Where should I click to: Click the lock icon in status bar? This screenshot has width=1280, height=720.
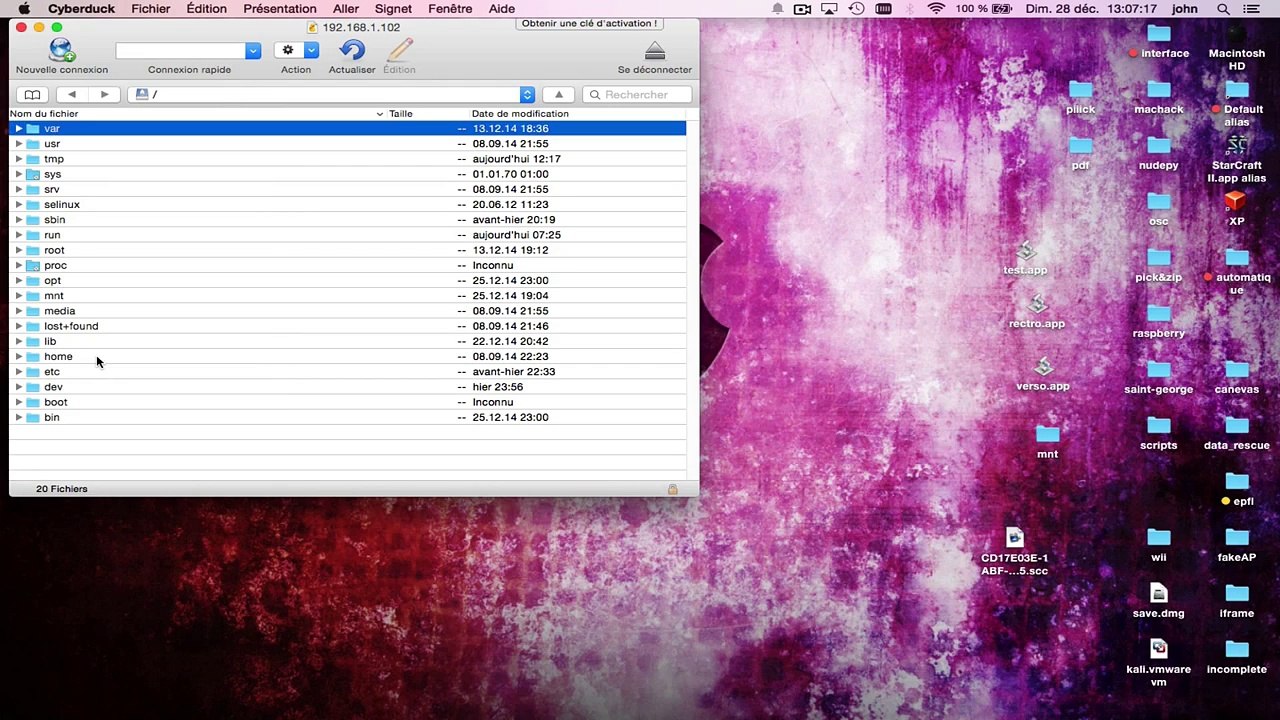pyautogui.click(x=672, y=489)
